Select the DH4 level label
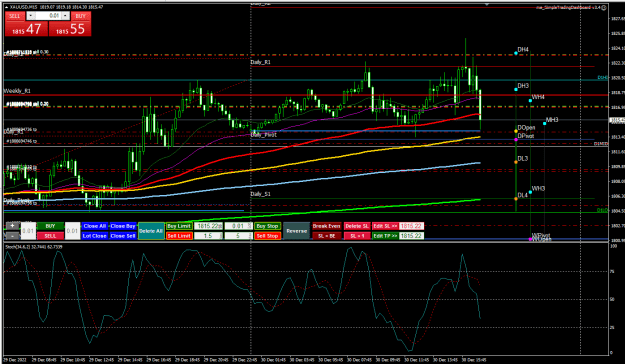 pyautogui.click(x=523, y=50)
